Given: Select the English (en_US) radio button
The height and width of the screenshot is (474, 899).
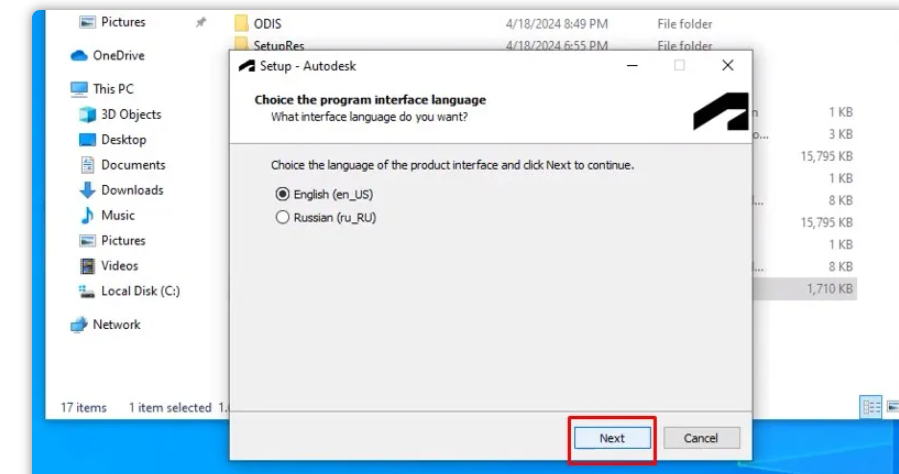Looking at the screenshot, I should pyautogui.click(x=282, y=194).
